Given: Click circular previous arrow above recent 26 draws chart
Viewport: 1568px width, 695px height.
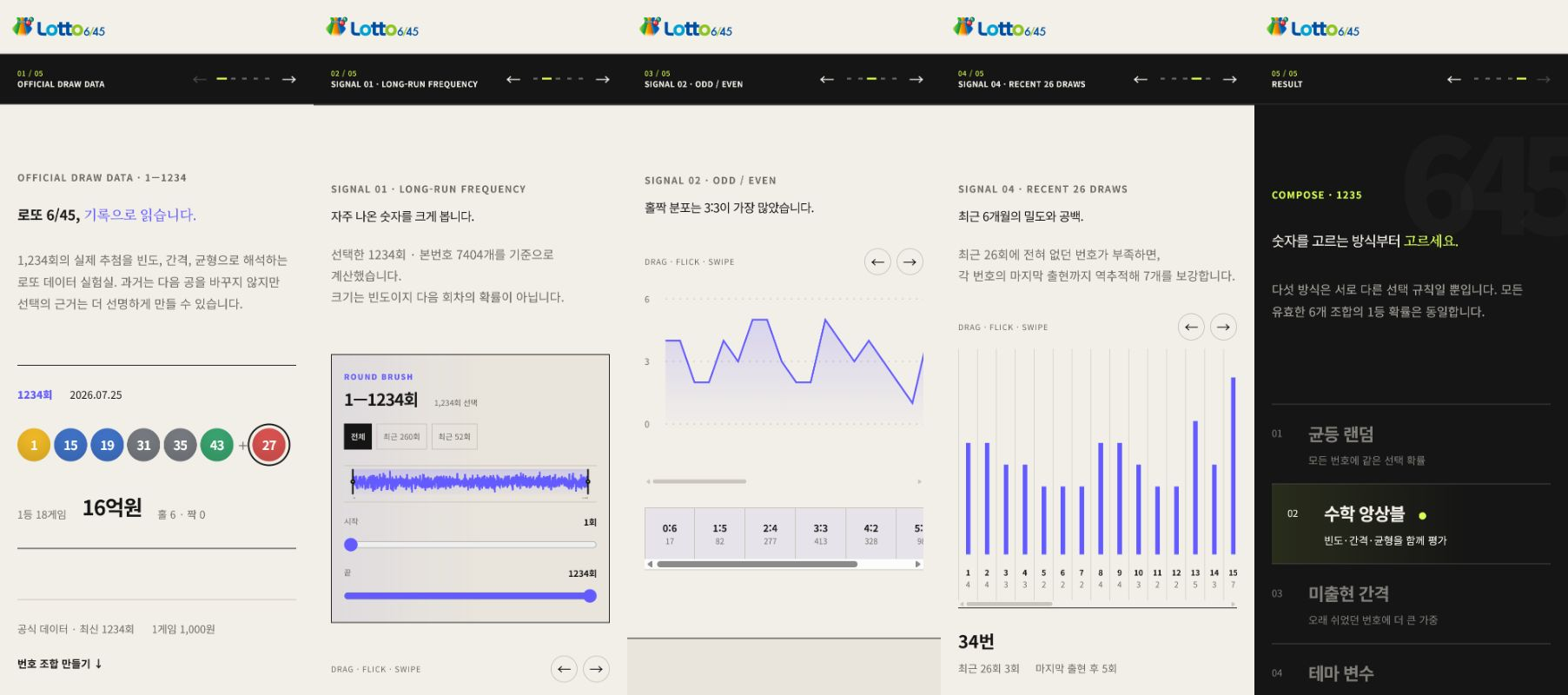Looking at the screenshot, I should [1192, 327].
